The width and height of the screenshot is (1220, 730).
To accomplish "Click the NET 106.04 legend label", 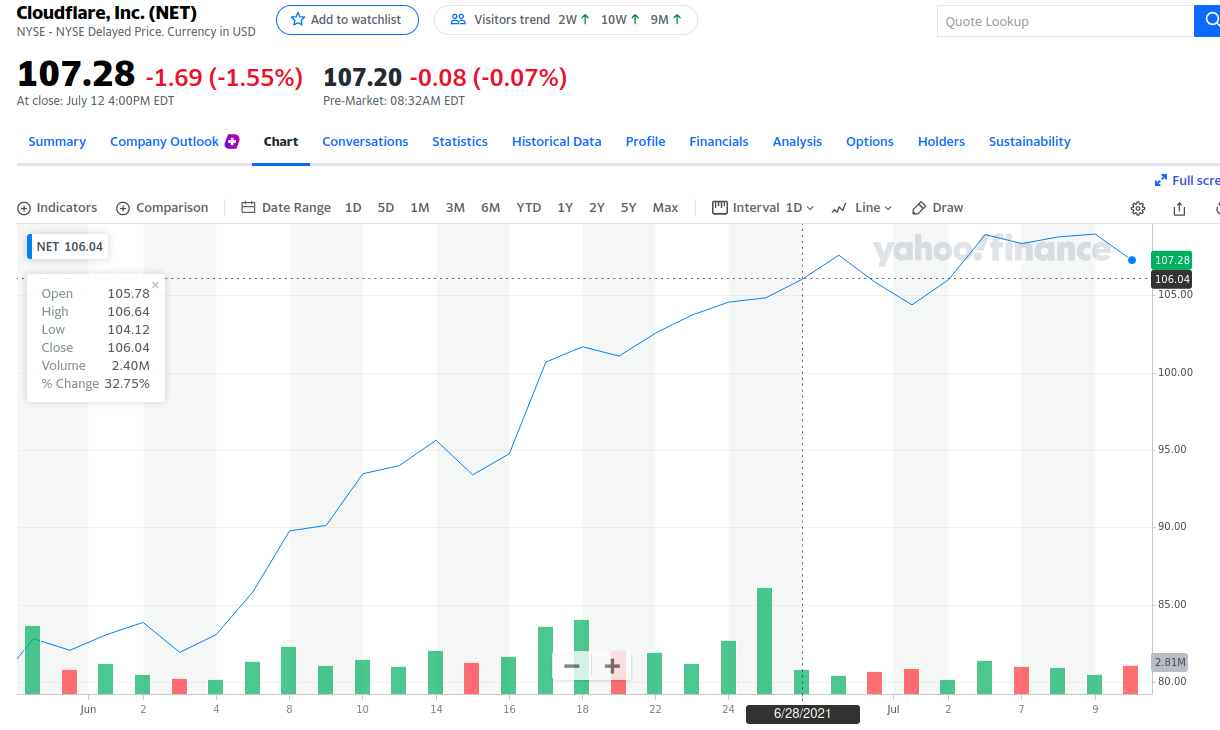I will (68, 246).
